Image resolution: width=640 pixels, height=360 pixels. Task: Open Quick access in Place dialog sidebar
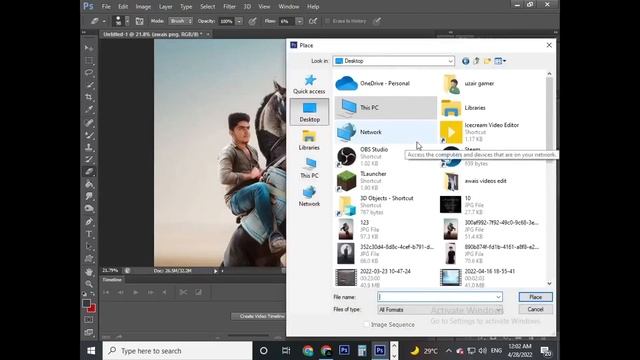coord(309,84)
